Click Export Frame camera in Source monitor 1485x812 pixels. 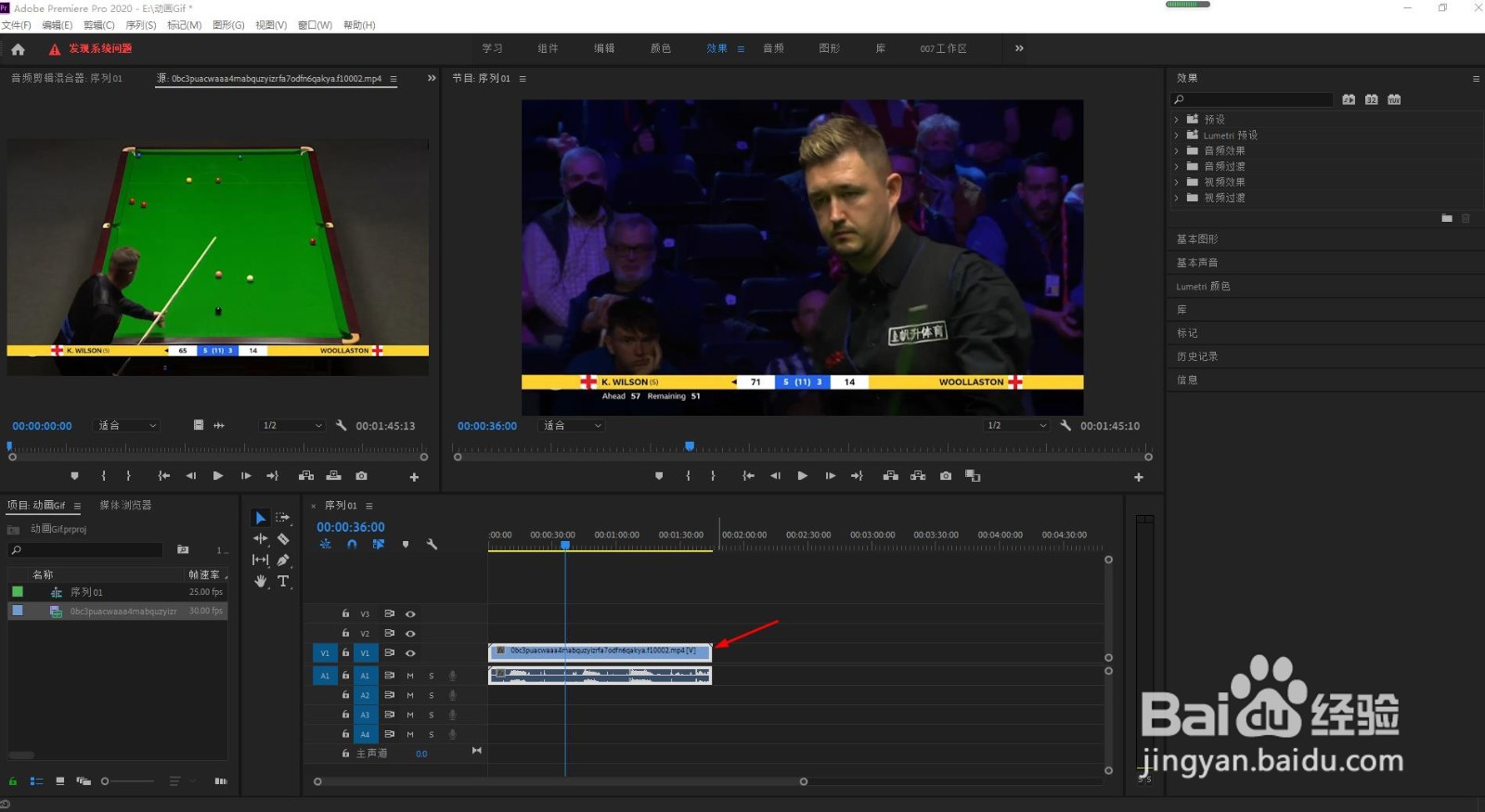click(361, 476)
